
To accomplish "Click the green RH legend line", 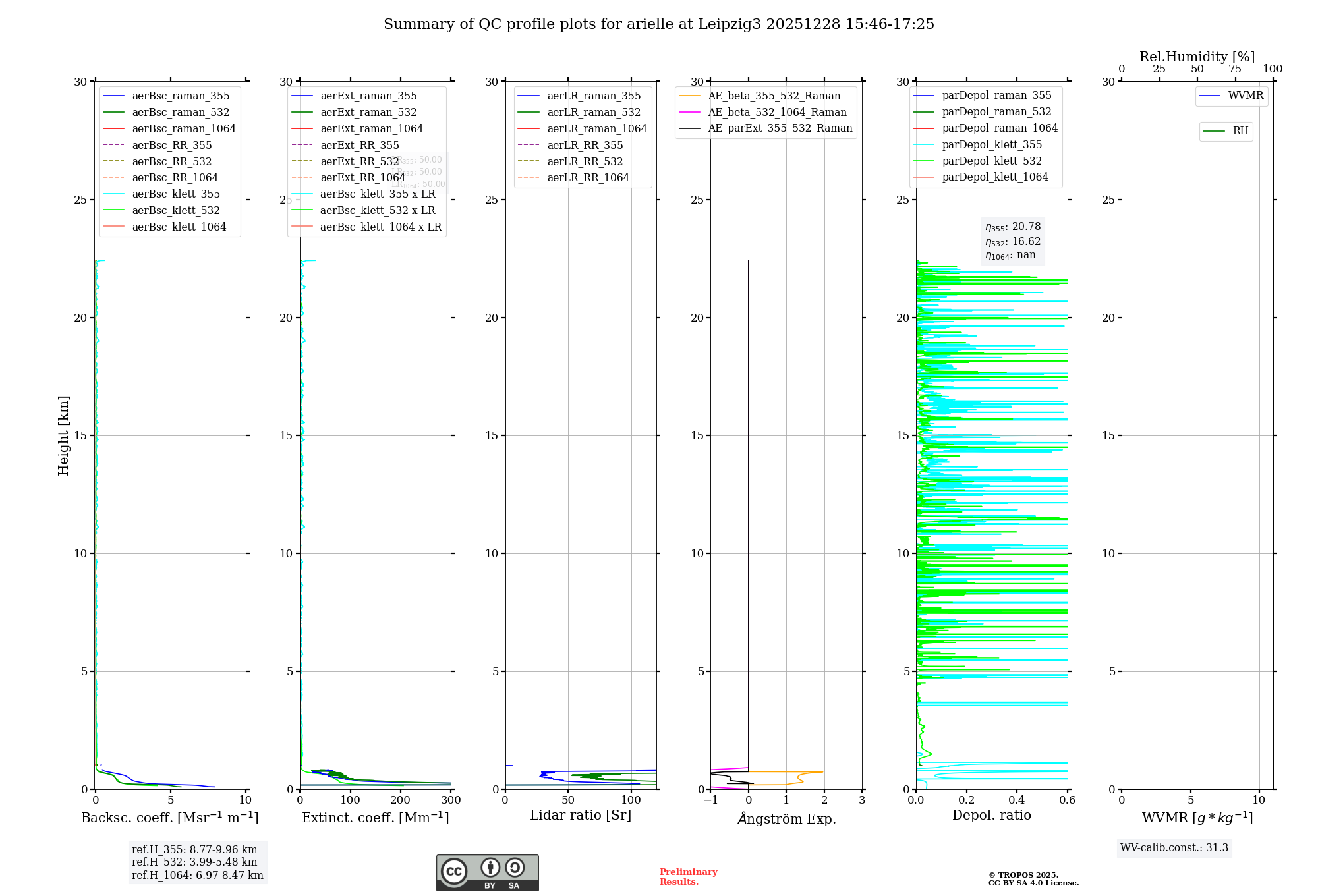I will click(x=1213, y=131).
